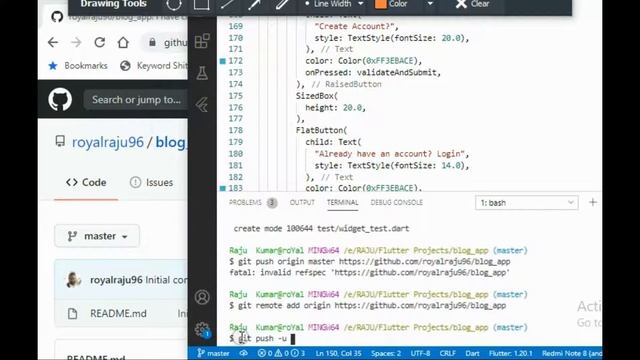Switch to the Code tab

click(x=86, y=182)
